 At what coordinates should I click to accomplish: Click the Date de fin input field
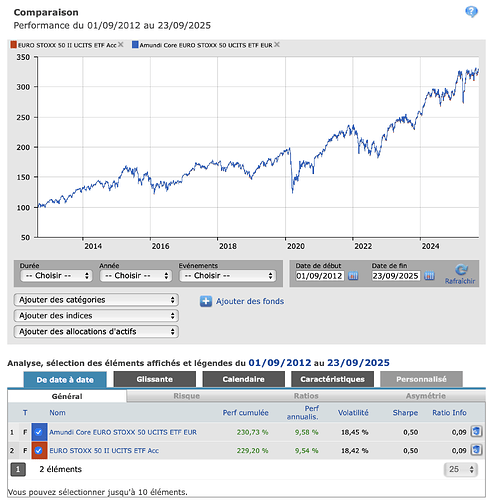coord(396,276)
